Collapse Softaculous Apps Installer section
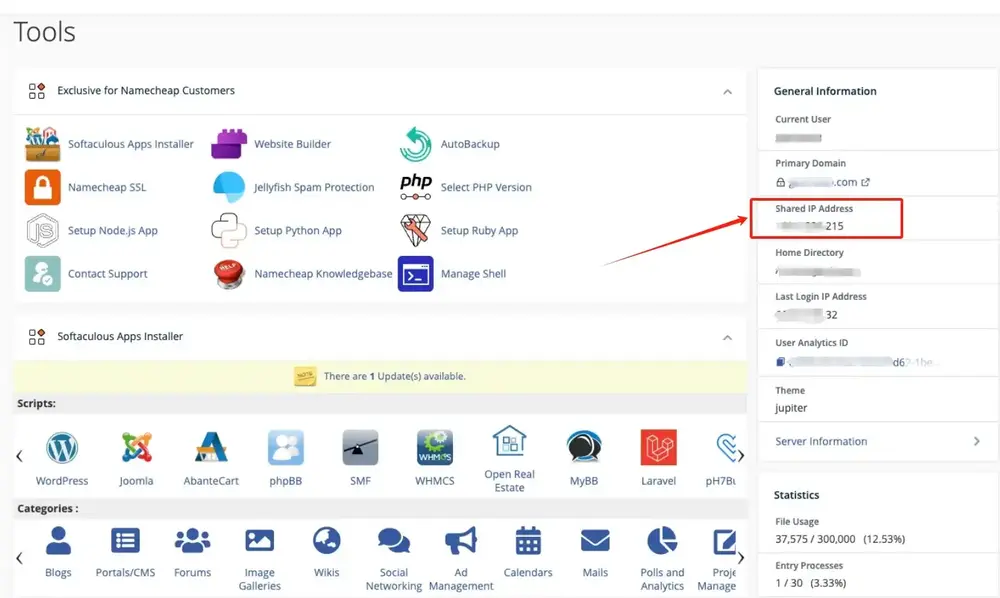The image size is (1000, 598). (728, 337)
